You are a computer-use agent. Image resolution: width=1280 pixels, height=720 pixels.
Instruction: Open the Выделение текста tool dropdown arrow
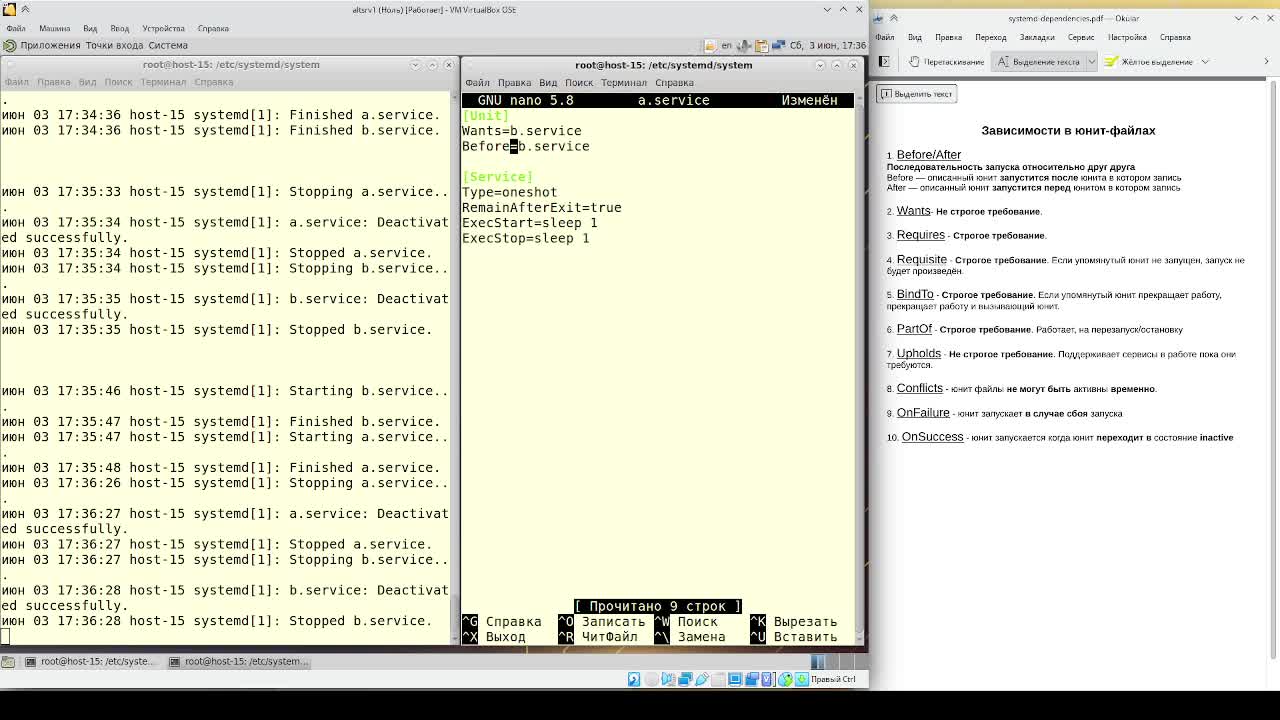[1091, 61]
